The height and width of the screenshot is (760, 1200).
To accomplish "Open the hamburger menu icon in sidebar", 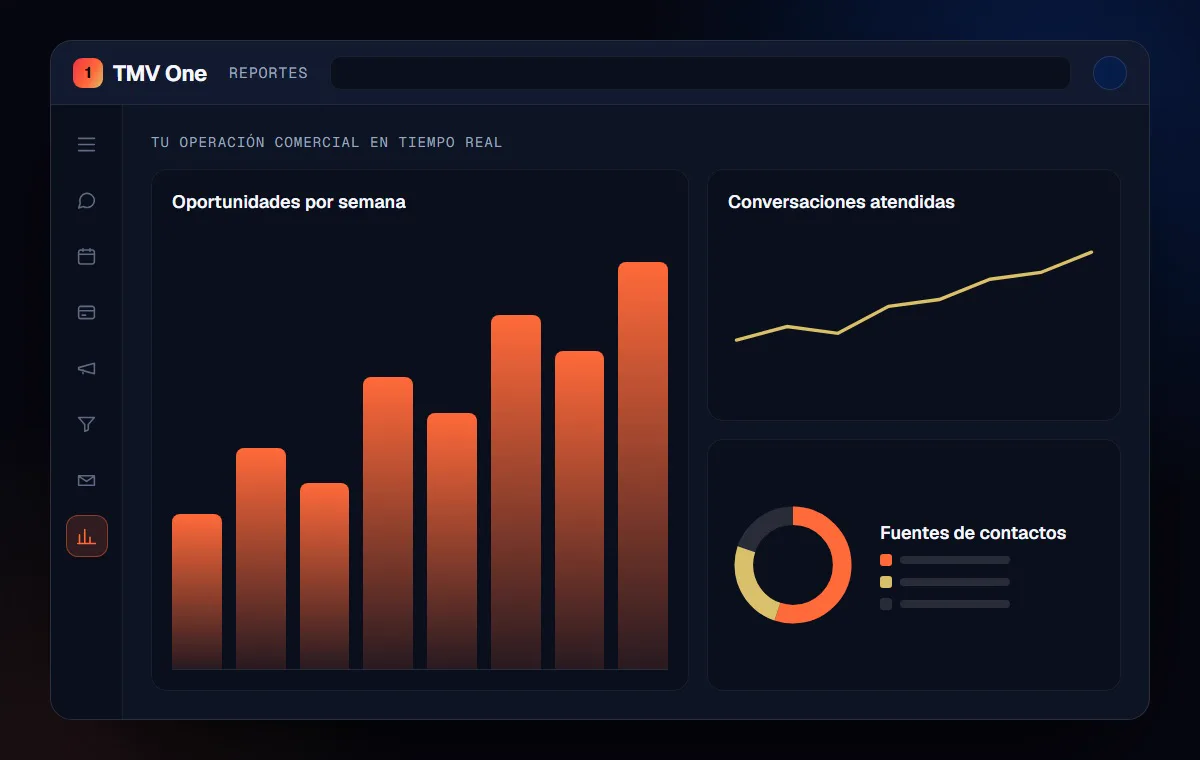I will (87, 145).
